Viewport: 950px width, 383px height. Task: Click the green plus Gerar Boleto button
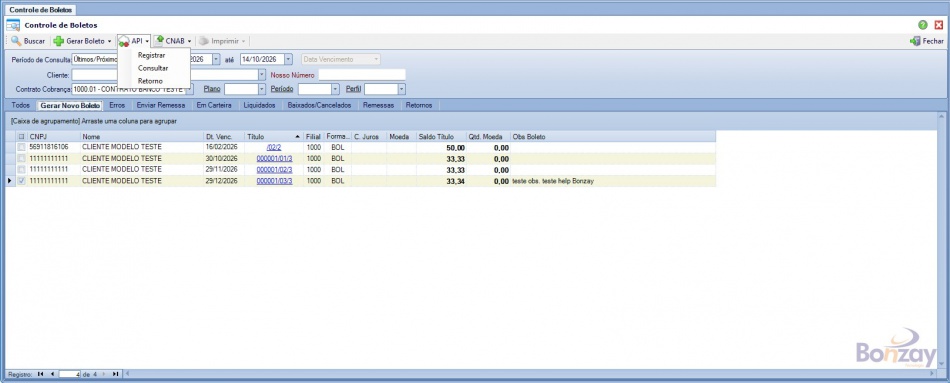[x=79, y=41]
